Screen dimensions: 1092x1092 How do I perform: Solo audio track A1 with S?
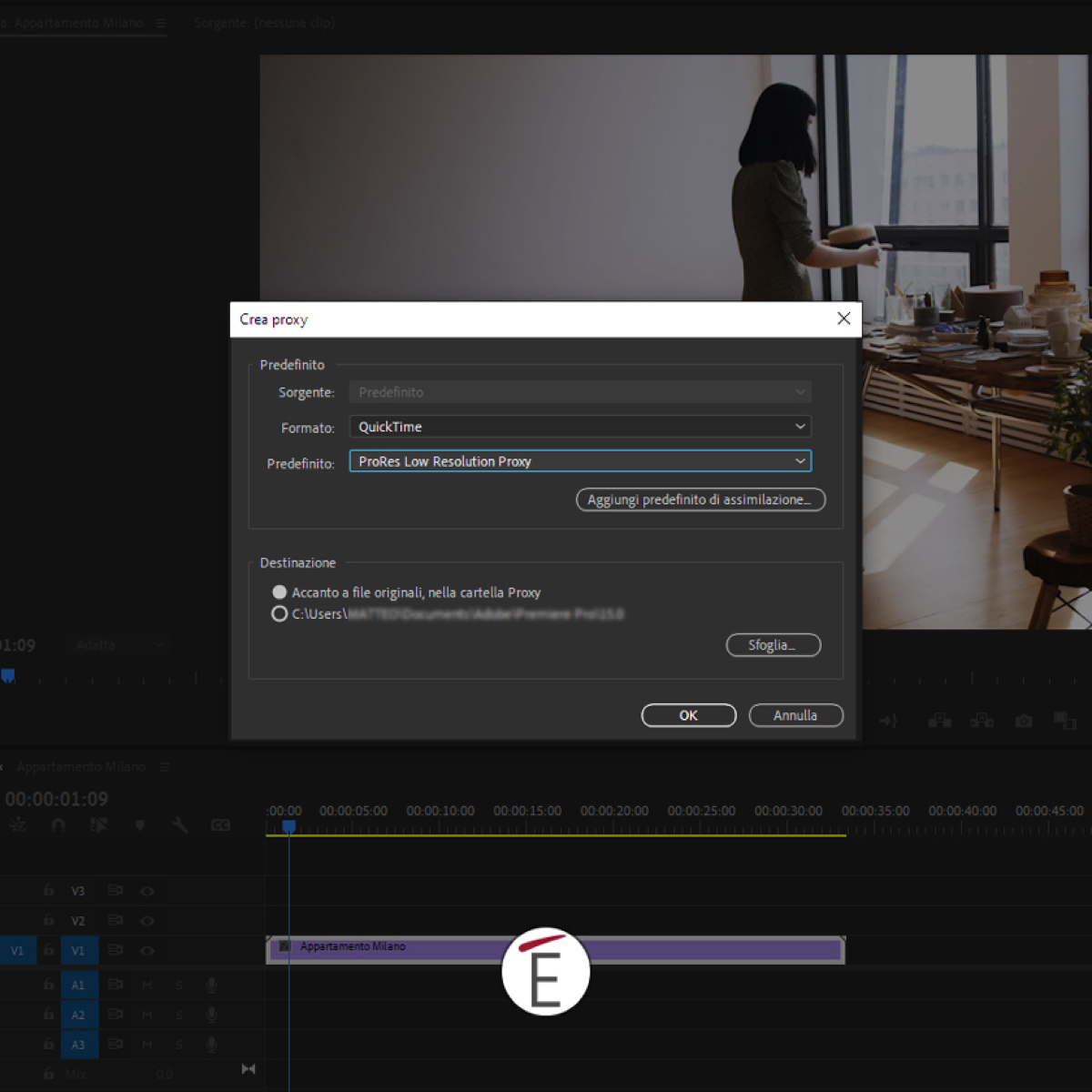point(179,985)
